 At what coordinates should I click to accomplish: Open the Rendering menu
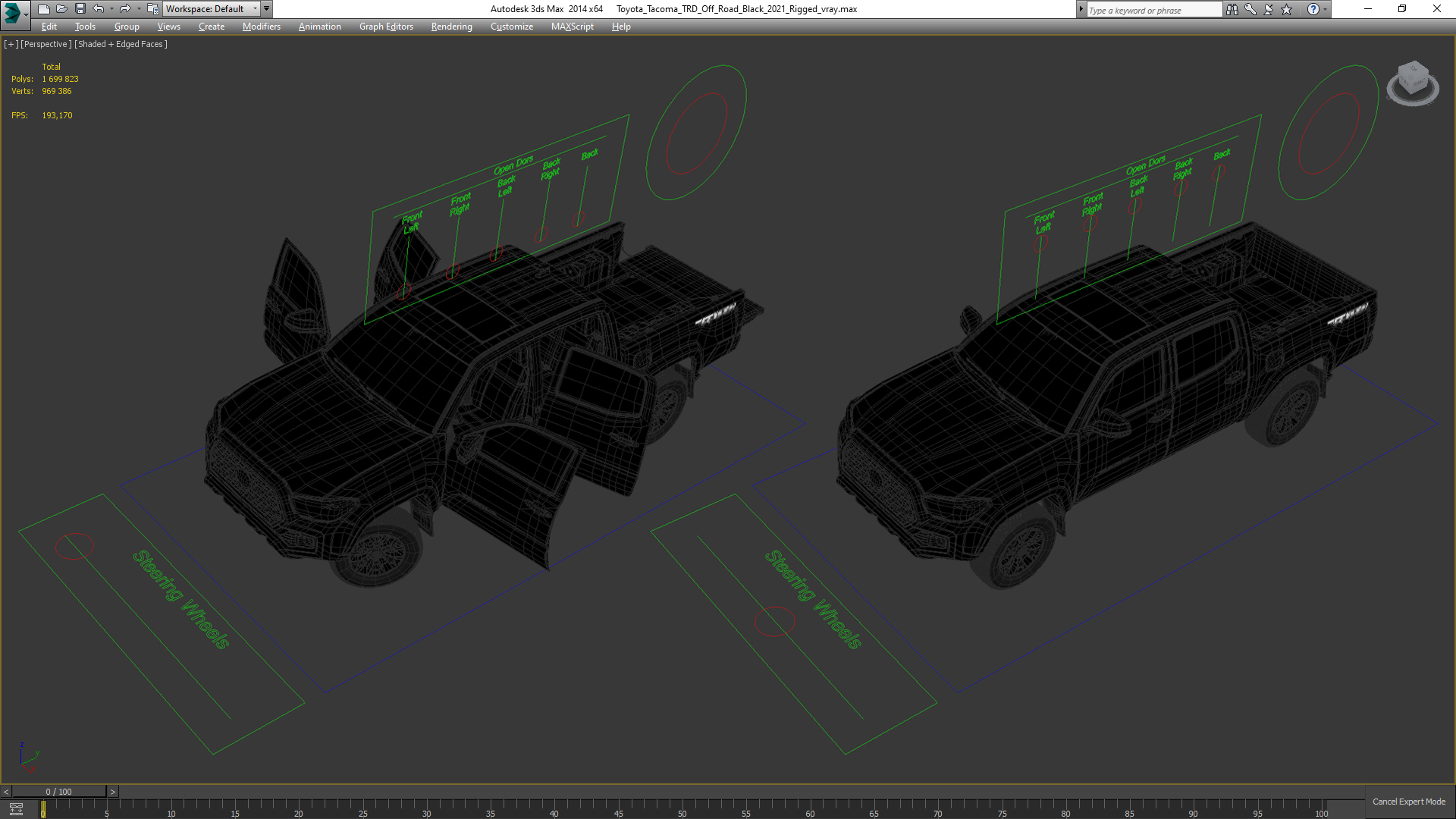(x=451, y=27)
